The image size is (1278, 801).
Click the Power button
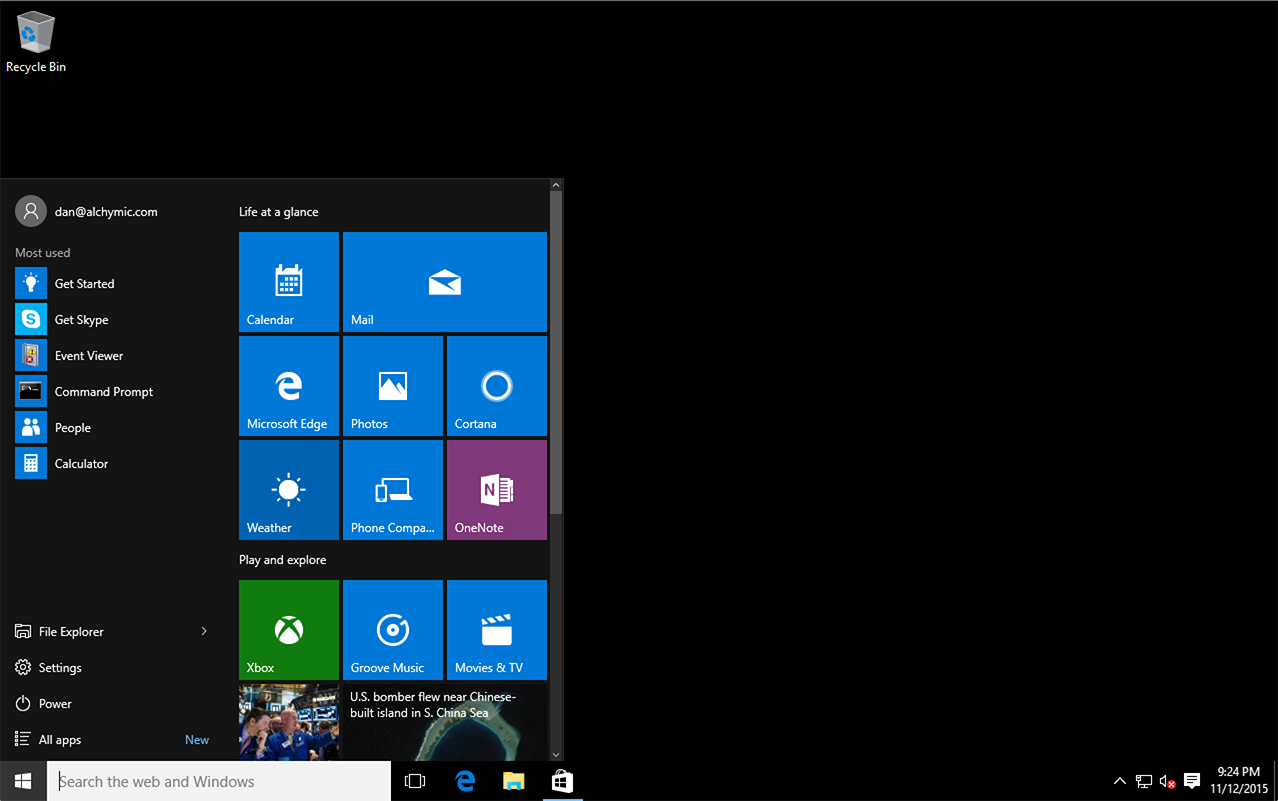point(55,704)
